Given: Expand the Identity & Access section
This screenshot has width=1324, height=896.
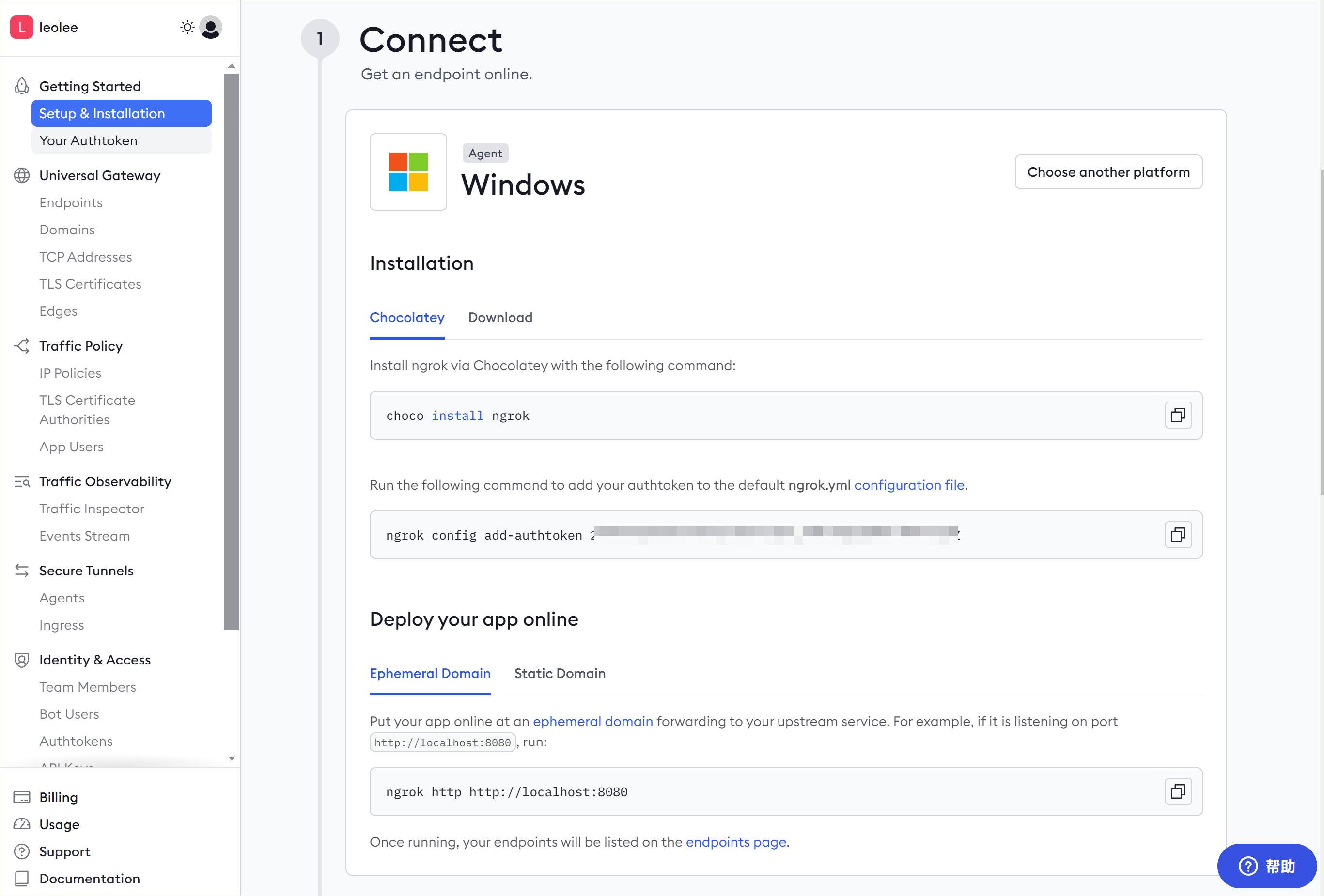Looking at the screenshot, I should pyautogui.click(x=94, y=660).
